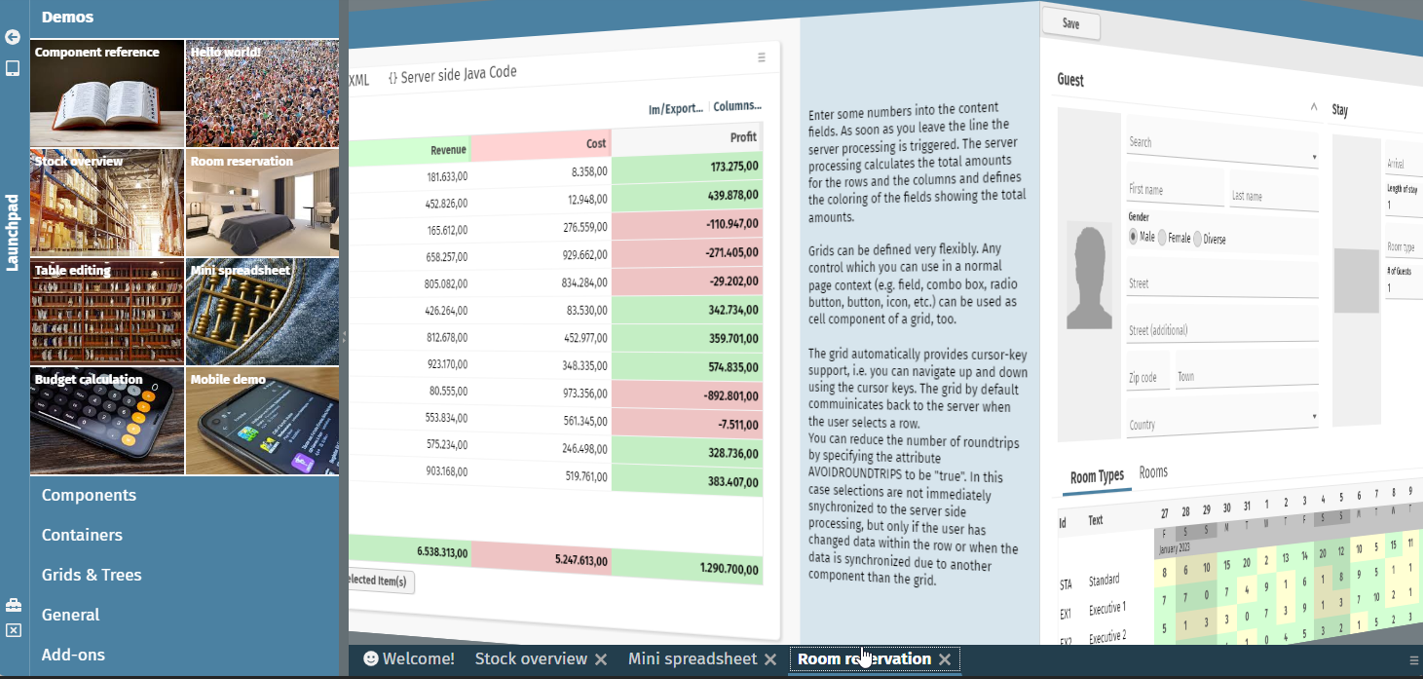The height and width of the screenshot is (679, 1423).
Task: Select the Female gender radio button
Action: click(1162, 238)
